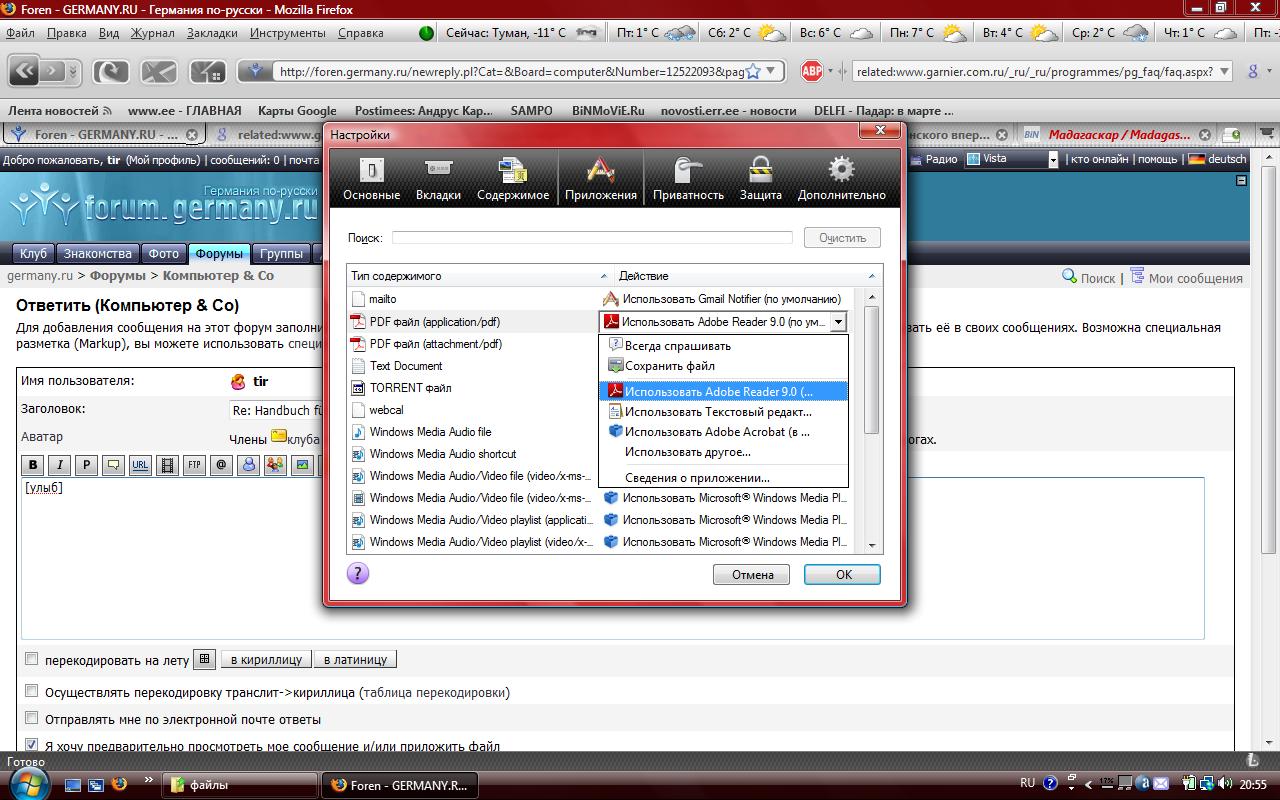Viewport: 1280px width, 800px height.
Task: Insert a quote bubble in the editor
Action: [114, 465]
